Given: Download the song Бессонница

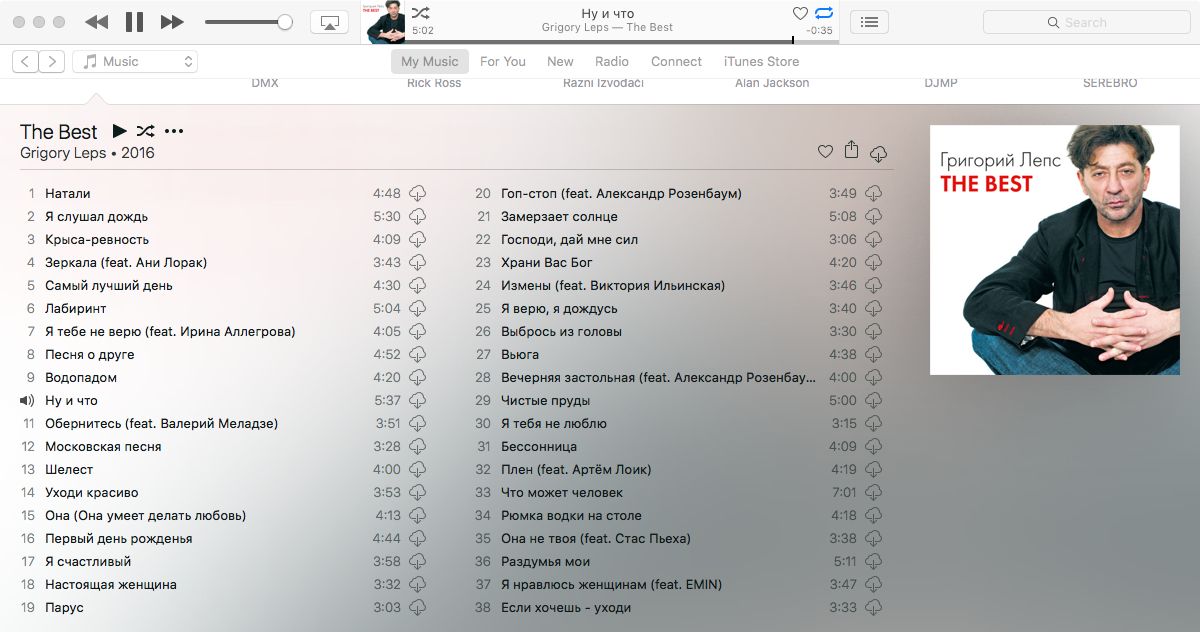Looking at the screenshot, I should click(x=874, y=447).
